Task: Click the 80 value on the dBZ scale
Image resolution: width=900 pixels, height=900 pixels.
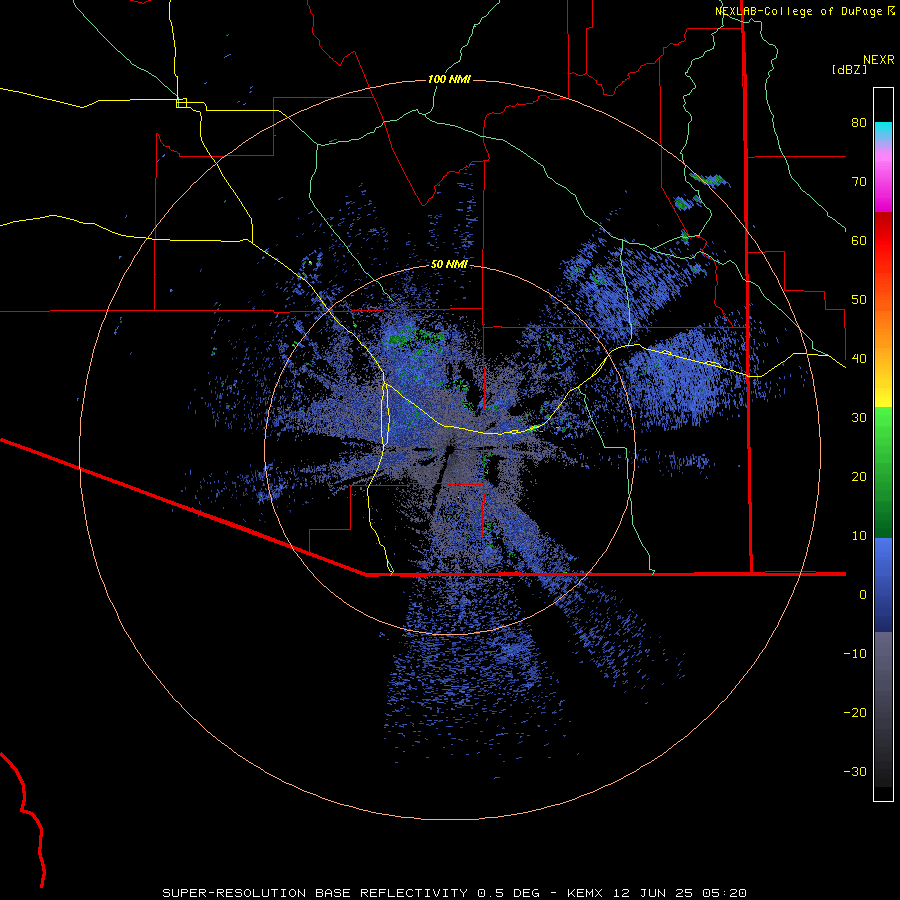Action: click(x=859, y=123)
